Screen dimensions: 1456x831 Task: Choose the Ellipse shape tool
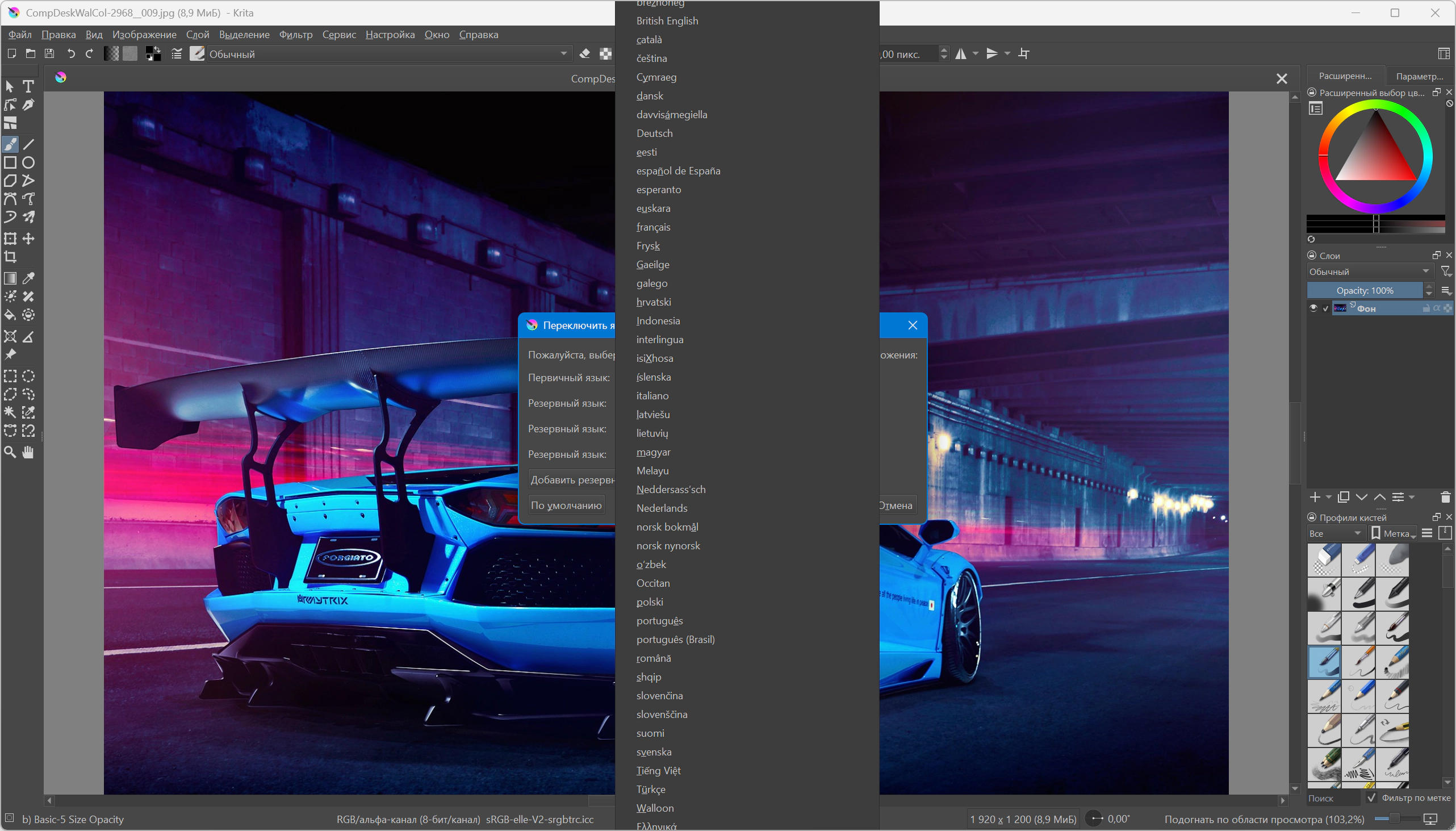coord(28,162)
